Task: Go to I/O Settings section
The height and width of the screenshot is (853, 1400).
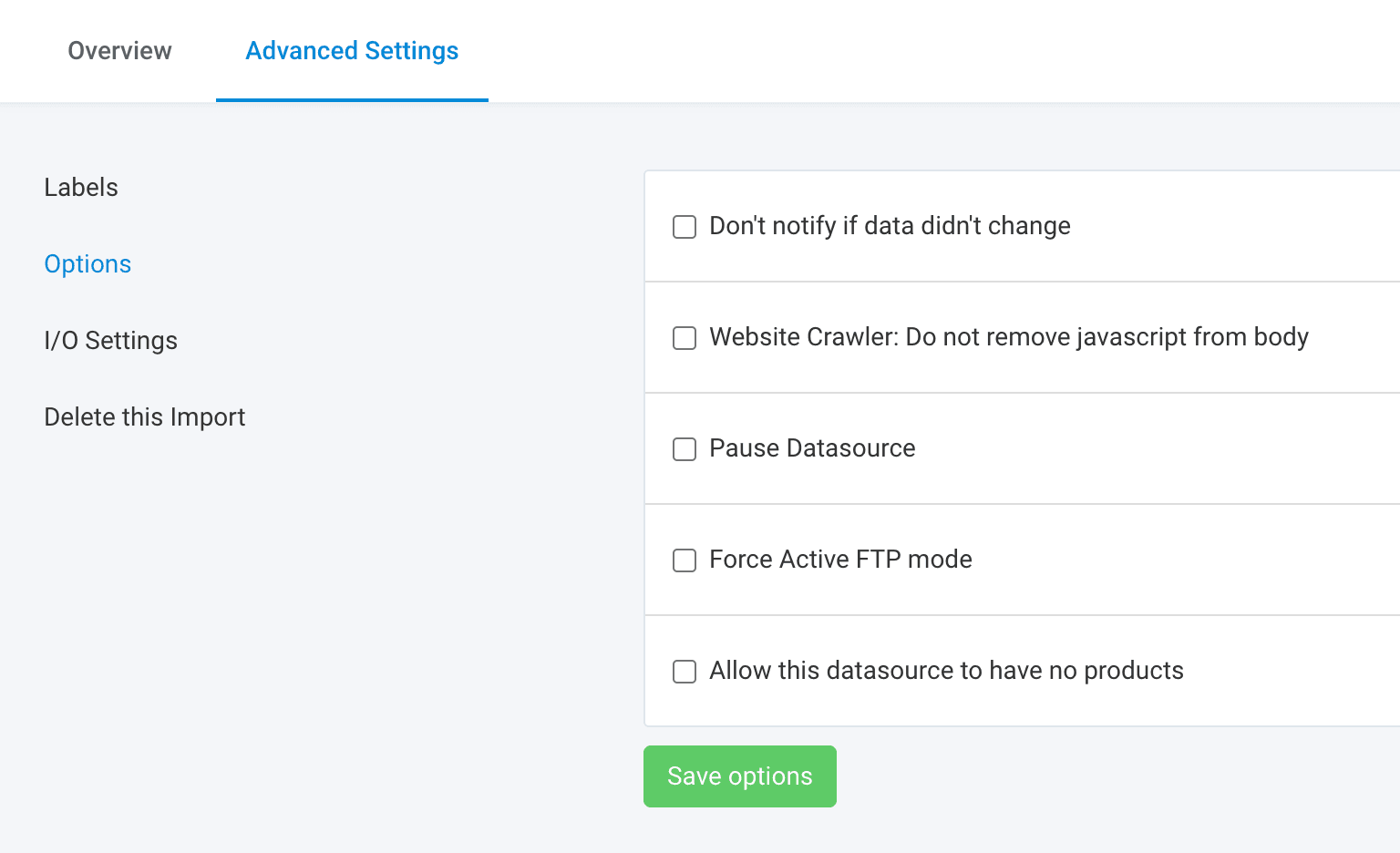Action: (110, 341)
